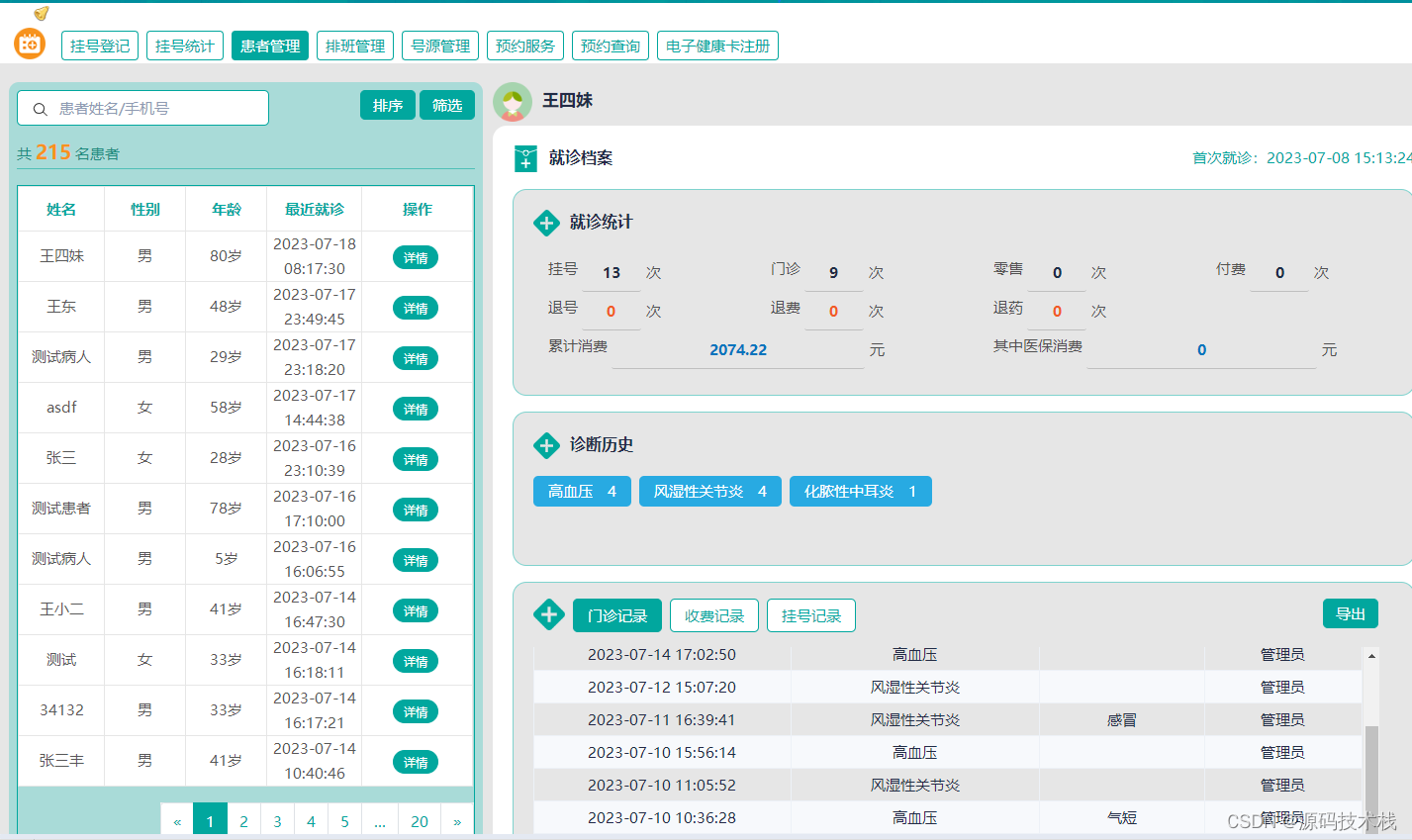Click the next page » arrow icon

tap(456, 820)
